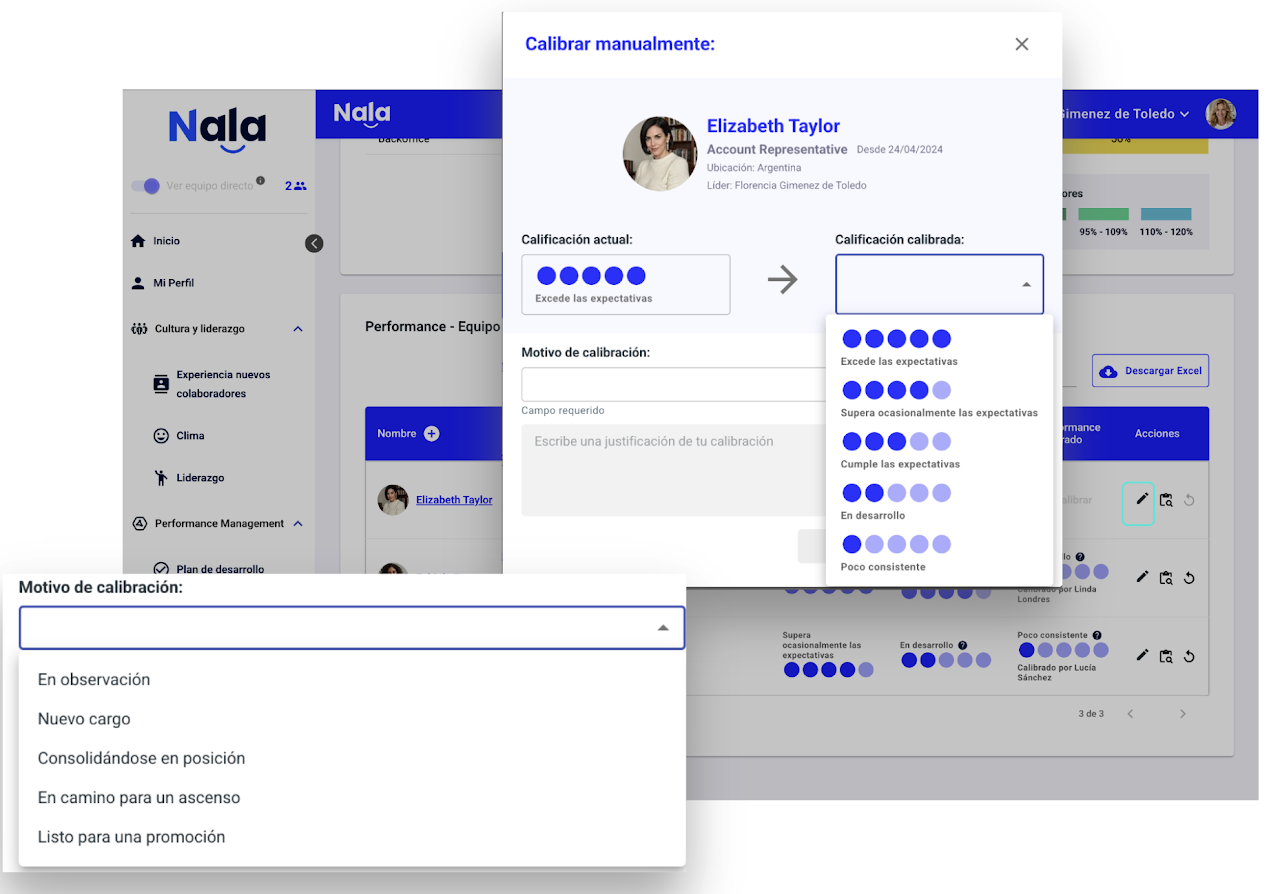Click the user avatar in top bar
The width and height of the screenshot is (1280, 894).
tap(1220, 114)
